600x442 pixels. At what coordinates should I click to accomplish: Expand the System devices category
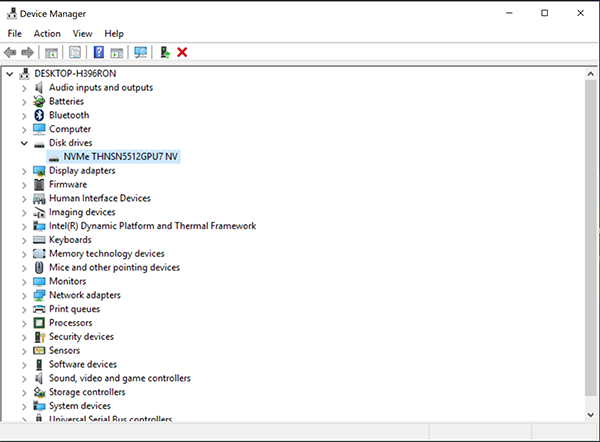24,407
